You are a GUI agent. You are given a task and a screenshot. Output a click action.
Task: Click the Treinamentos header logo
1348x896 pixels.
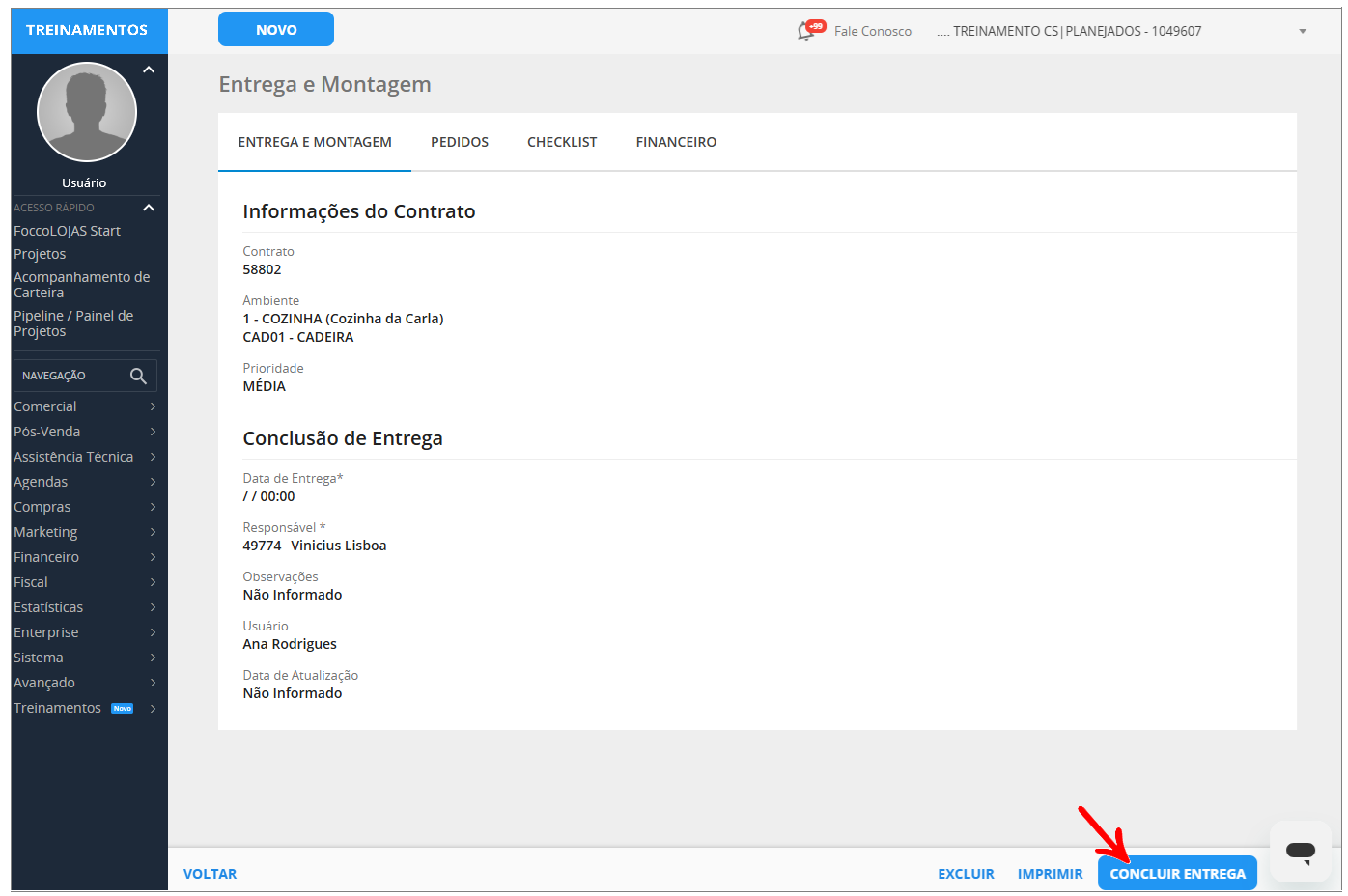point(87,30)
